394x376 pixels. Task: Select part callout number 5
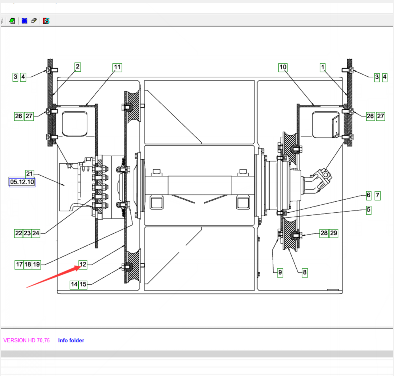point(369,210)
